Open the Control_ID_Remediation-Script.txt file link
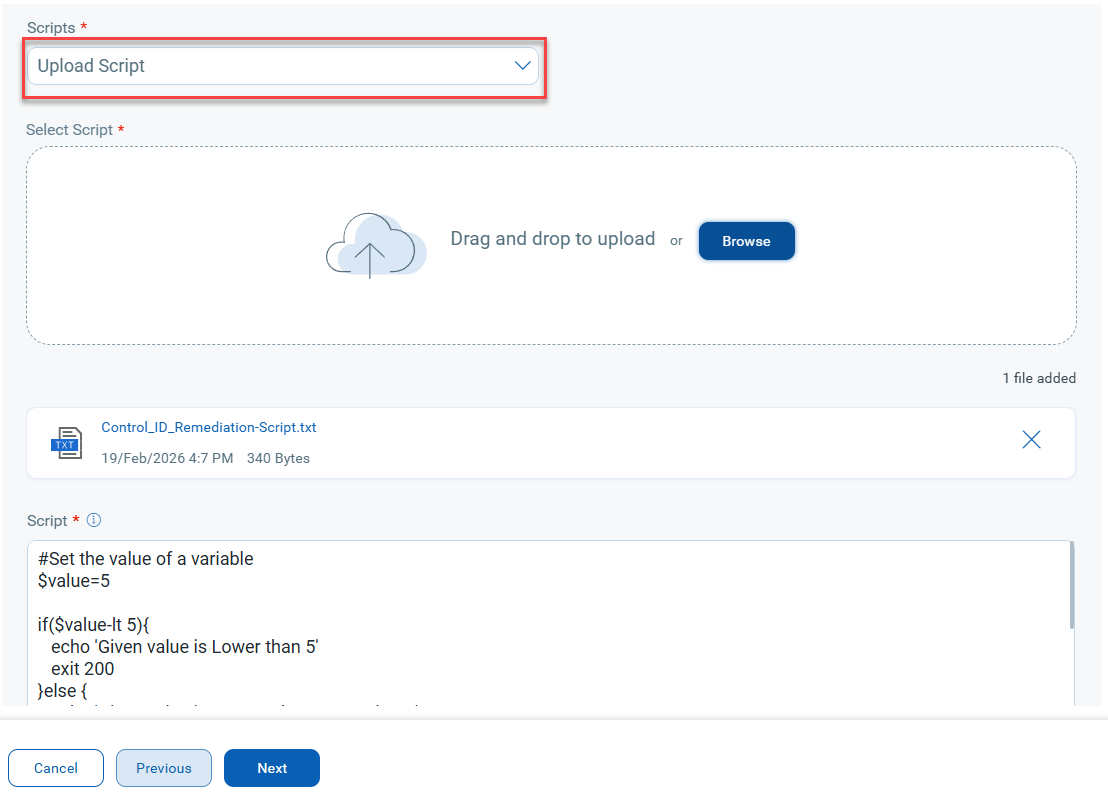Screen dimensions: 1108x799 [x=209, y=427]
